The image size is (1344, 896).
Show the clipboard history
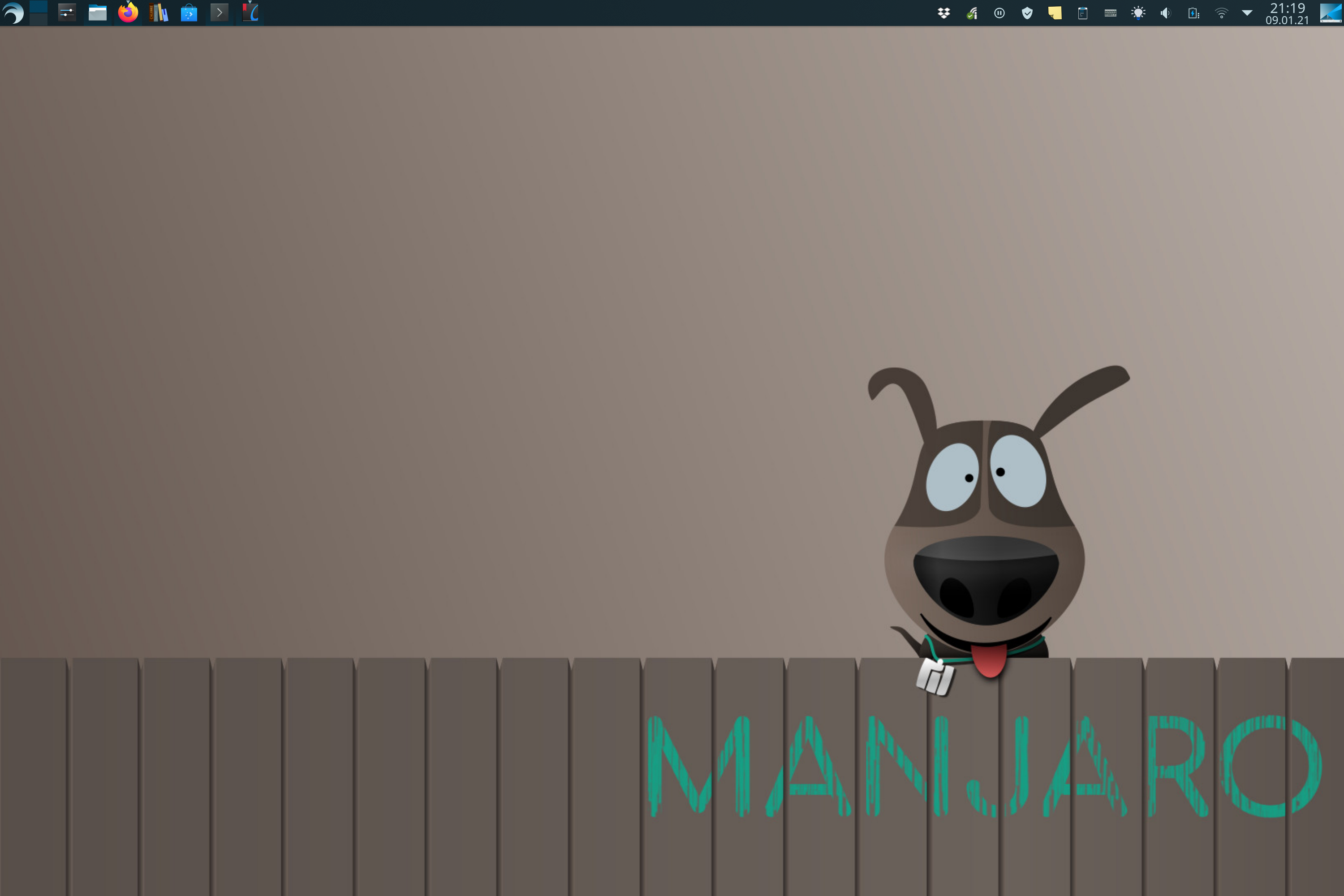pyautogui.click(x=1082, y=13)
